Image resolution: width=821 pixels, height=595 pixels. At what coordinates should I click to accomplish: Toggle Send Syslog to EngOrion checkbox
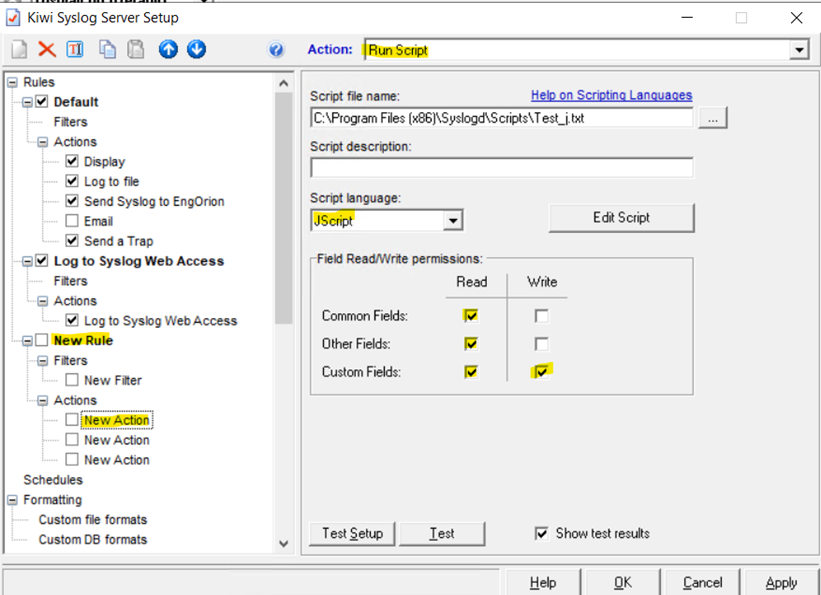72,201
